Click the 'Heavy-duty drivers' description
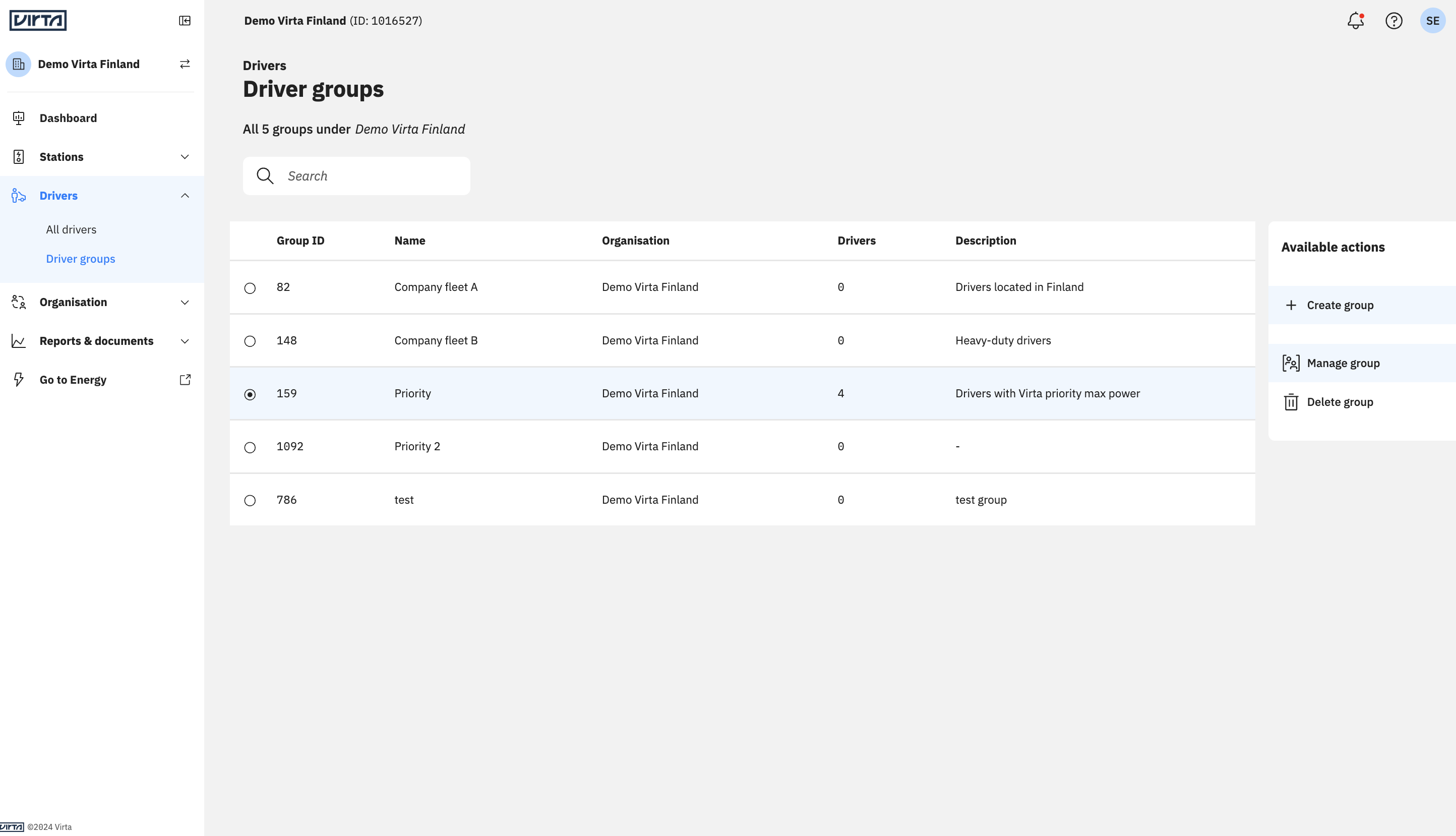The height and width of the screenshot is (836, 1456). 1003,340
